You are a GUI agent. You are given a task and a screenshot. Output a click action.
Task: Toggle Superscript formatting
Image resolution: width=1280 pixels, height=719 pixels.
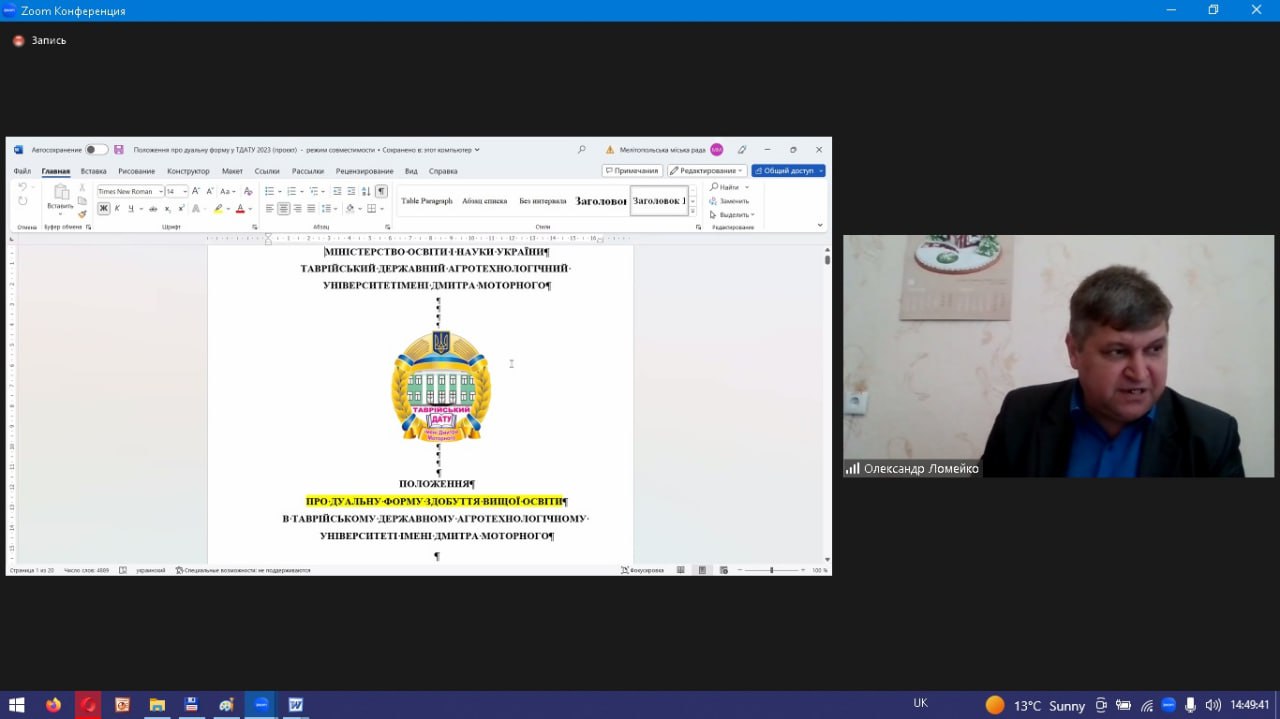181,209
